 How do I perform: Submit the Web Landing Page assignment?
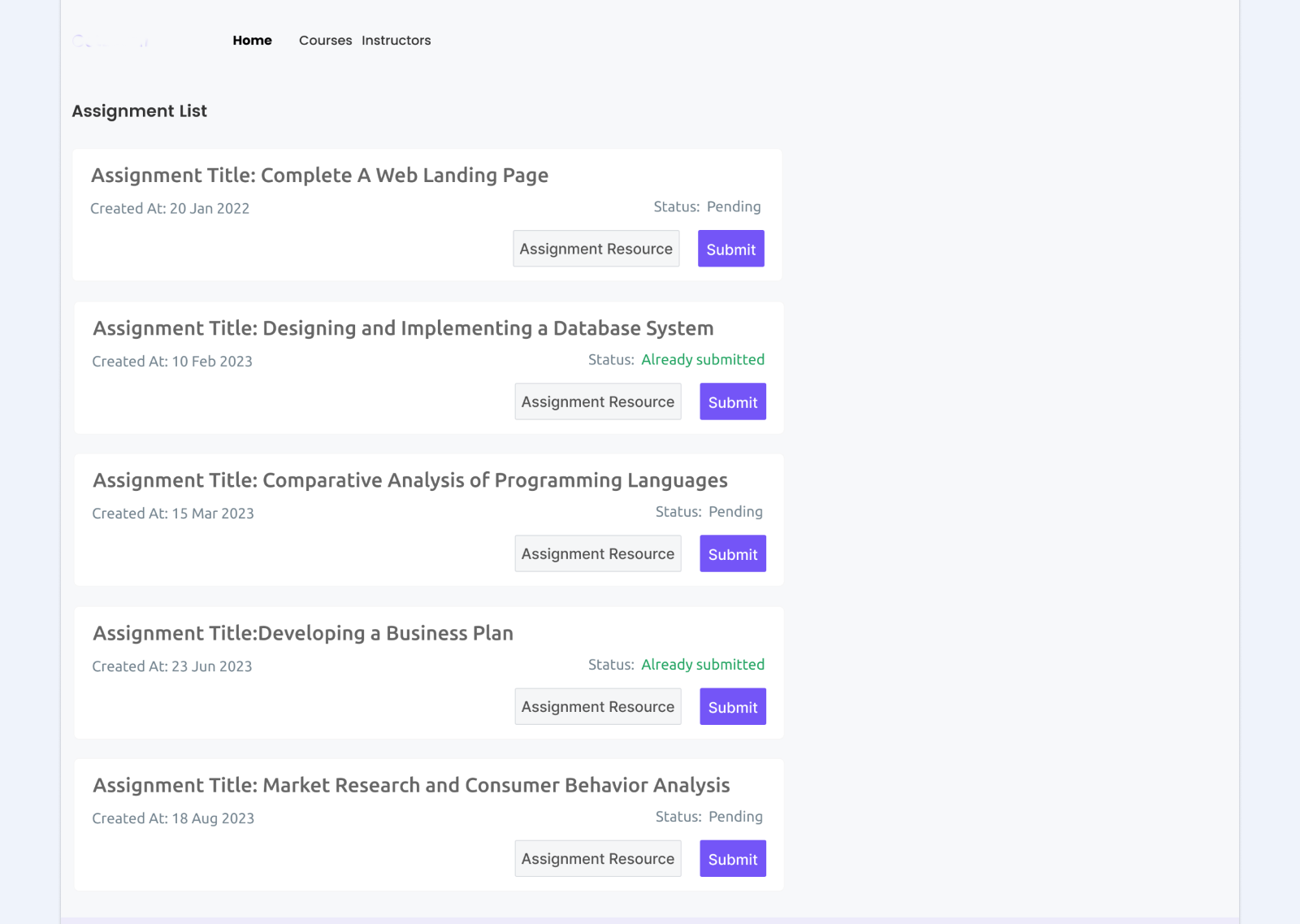click(x=730, y=249)
